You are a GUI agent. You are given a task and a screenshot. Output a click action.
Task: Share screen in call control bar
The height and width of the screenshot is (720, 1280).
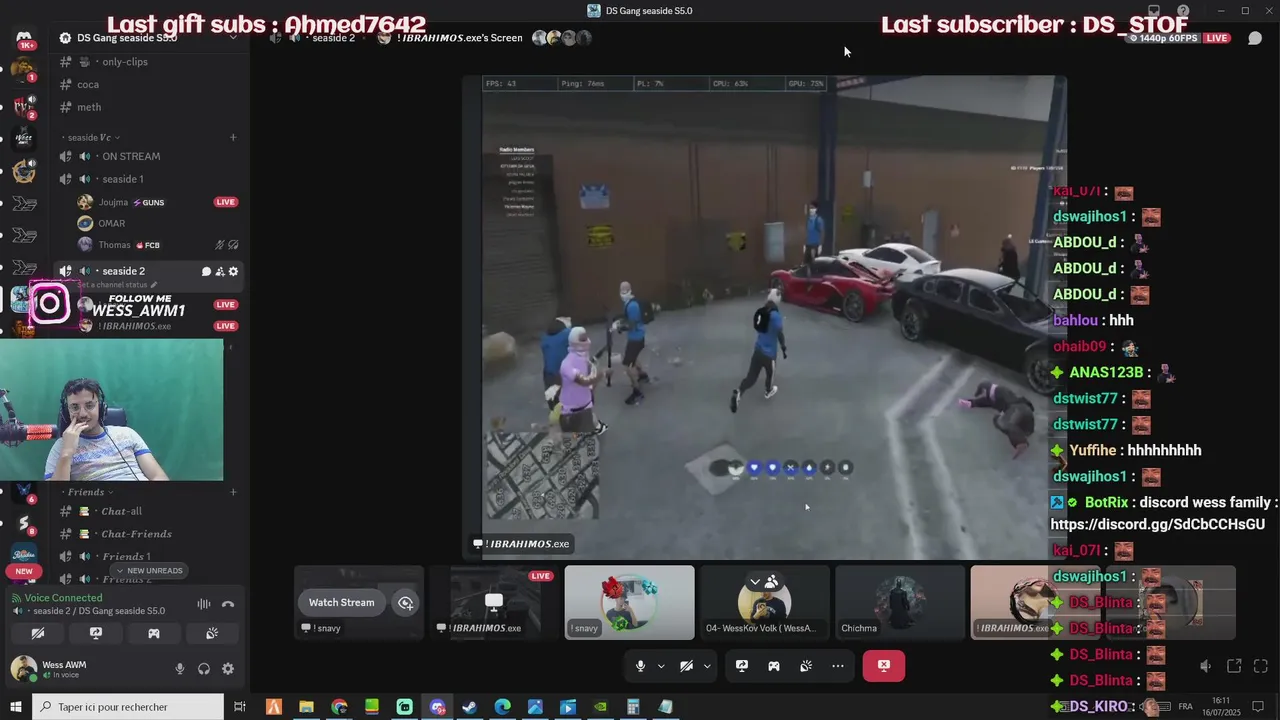[x=742, y=666]
